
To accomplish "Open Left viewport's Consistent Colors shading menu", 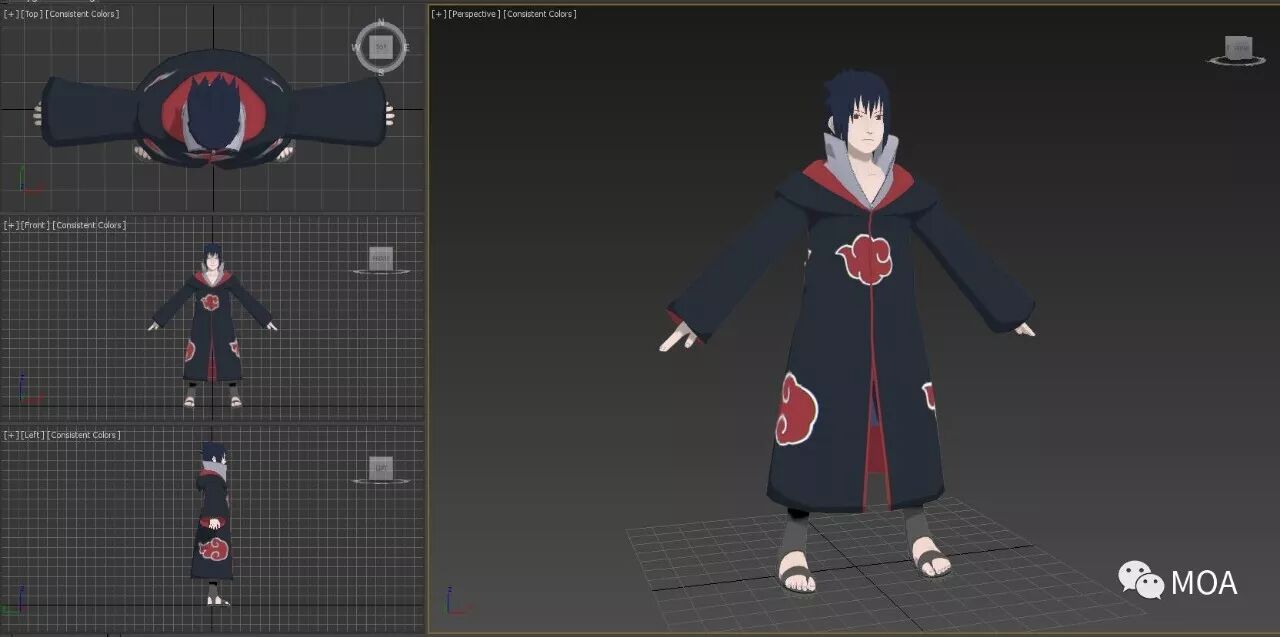I will click(84, 435).
